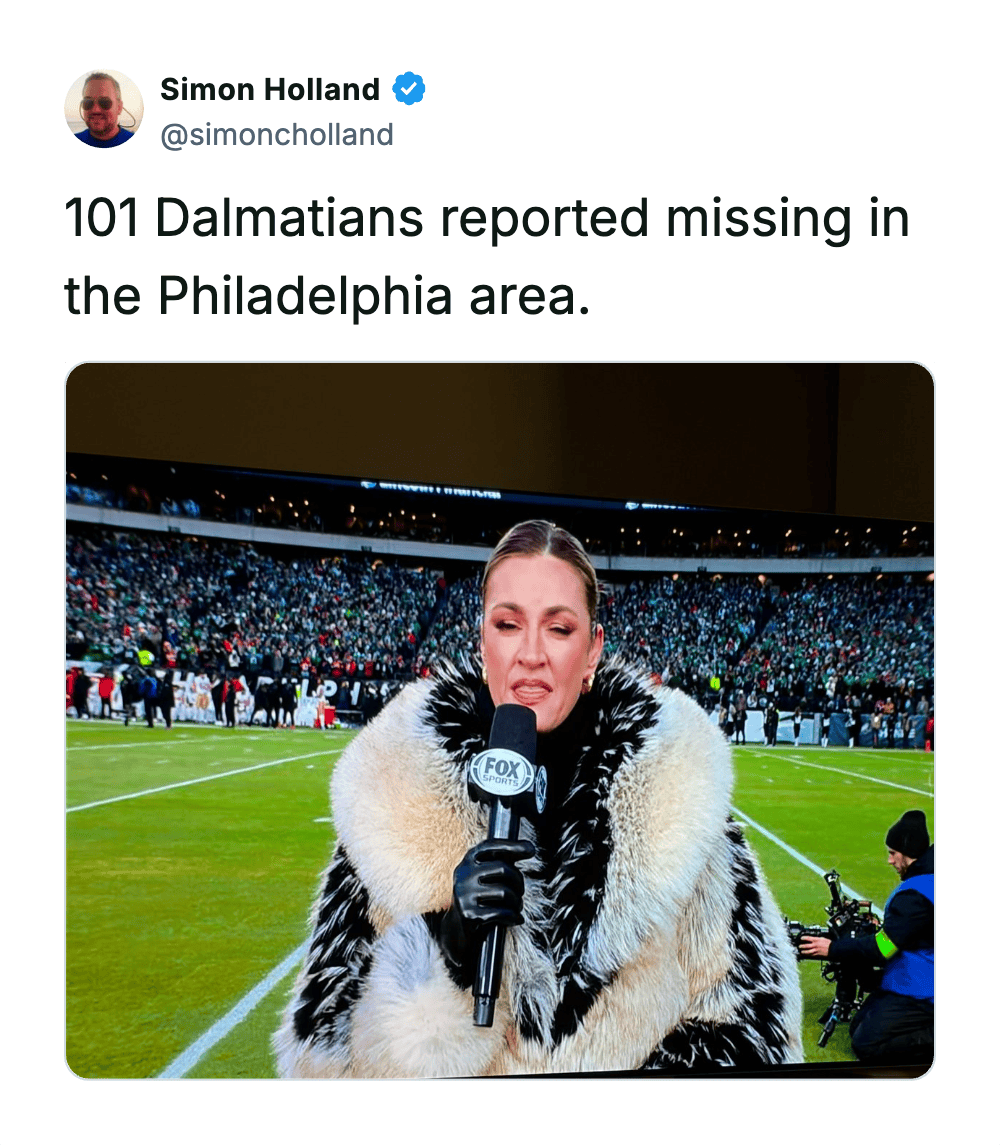Open the Simon Holland display name
The image size is (1000, 1146).
click(270, 89)
